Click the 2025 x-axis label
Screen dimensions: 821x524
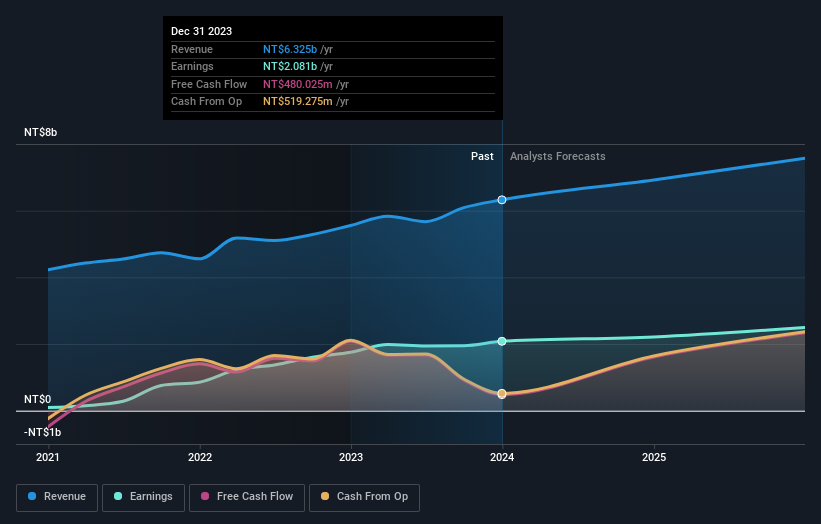654,458
